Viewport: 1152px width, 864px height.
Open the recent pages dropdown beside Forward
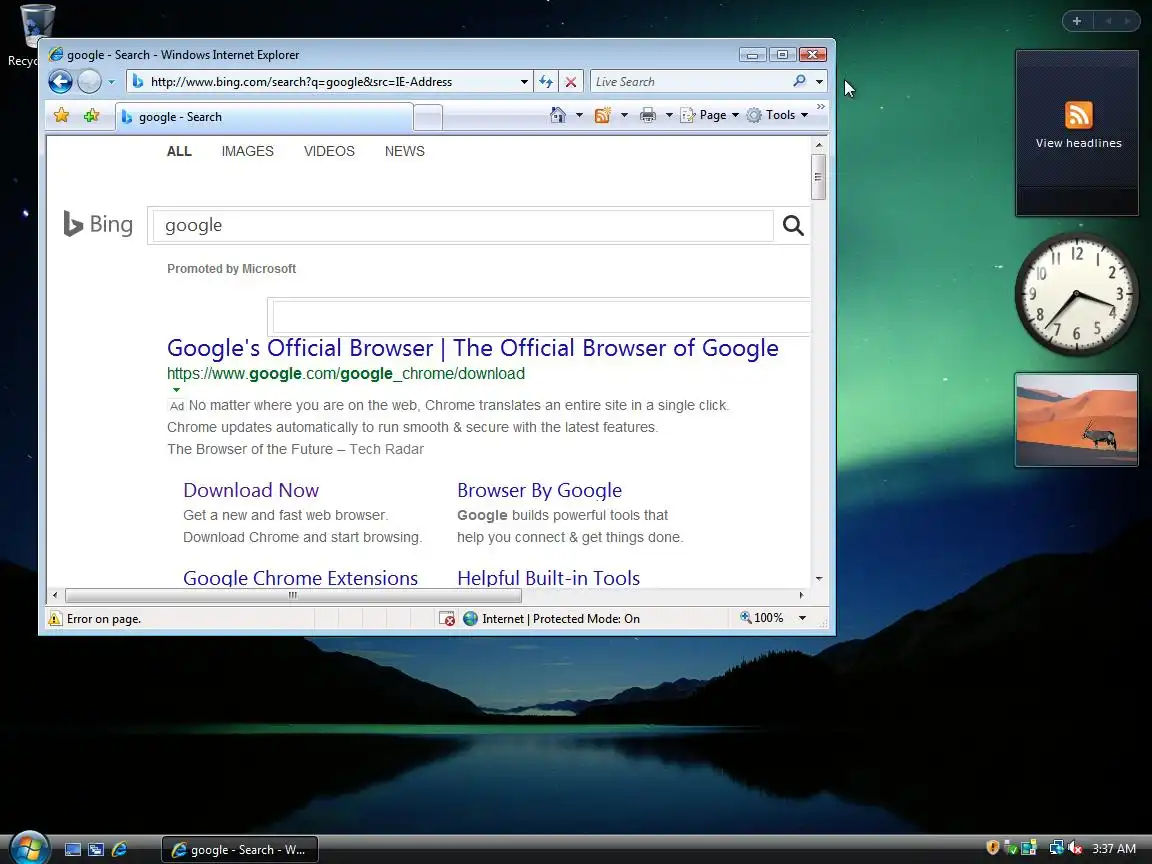(x=112, y=82)
